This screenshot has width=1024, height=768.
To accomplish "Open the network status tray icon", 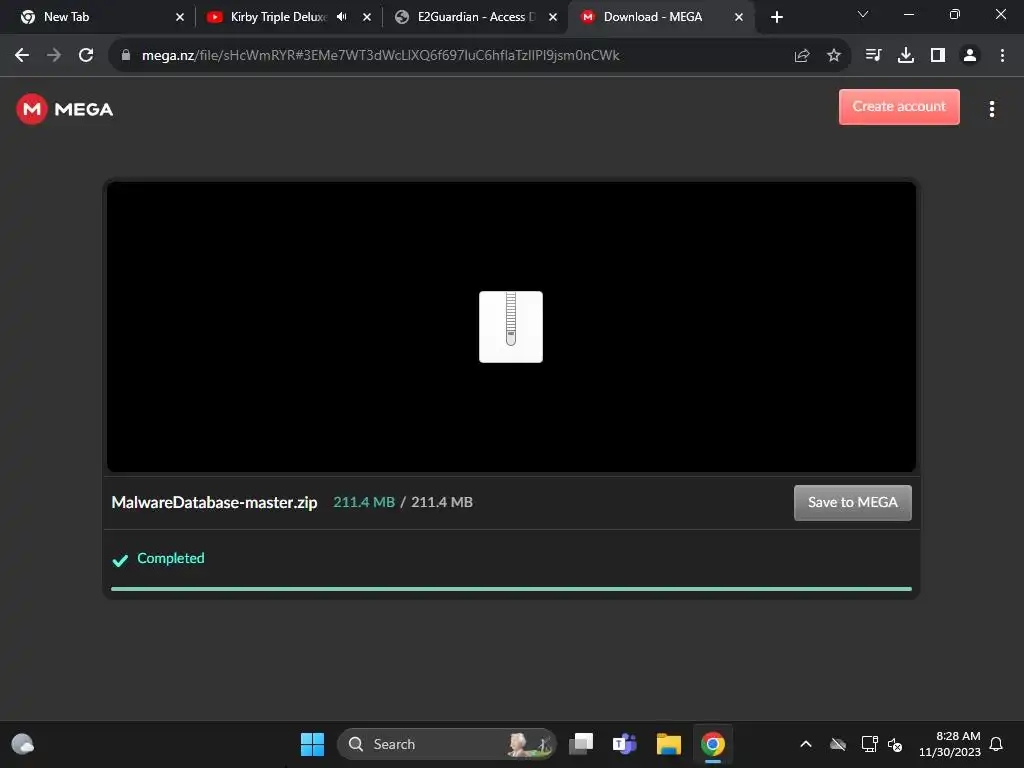I will click(x=869, y=744).
